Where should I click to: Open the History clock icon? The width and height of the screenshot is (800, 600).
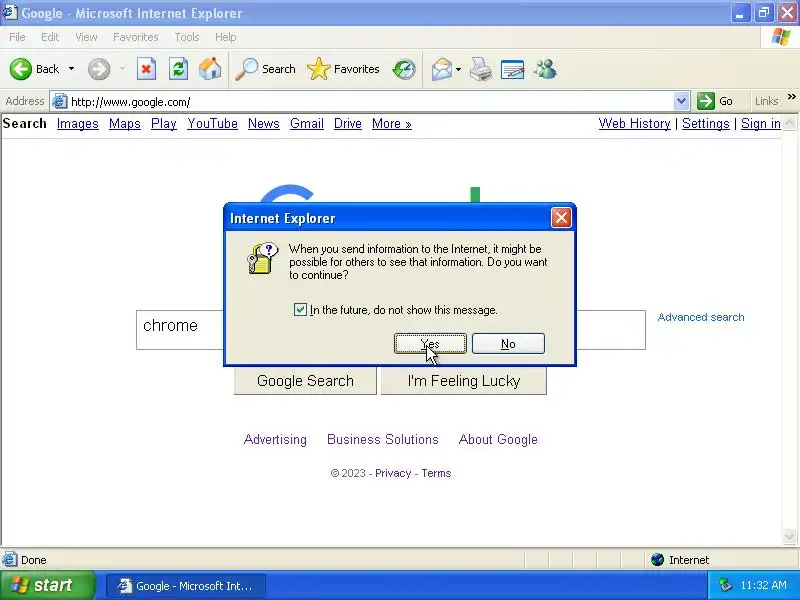[x=404, y=69]
